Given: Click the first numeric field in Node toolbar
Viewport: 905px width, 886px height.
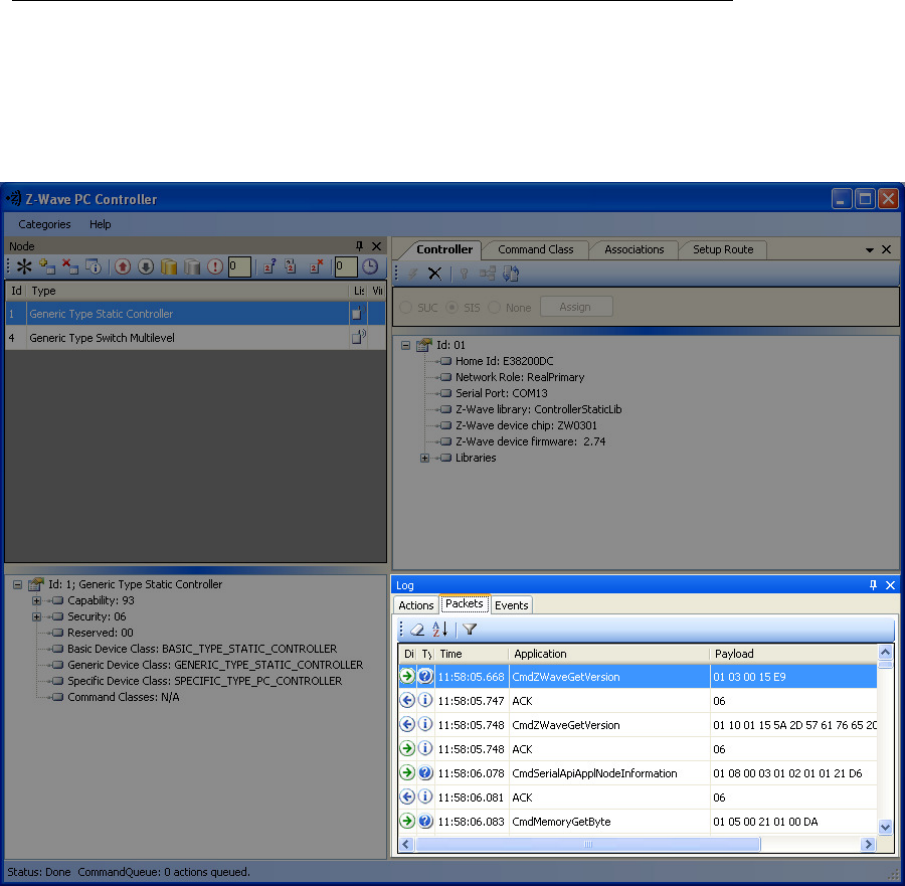Looking at the screenshot, I should tap(239, 267).
